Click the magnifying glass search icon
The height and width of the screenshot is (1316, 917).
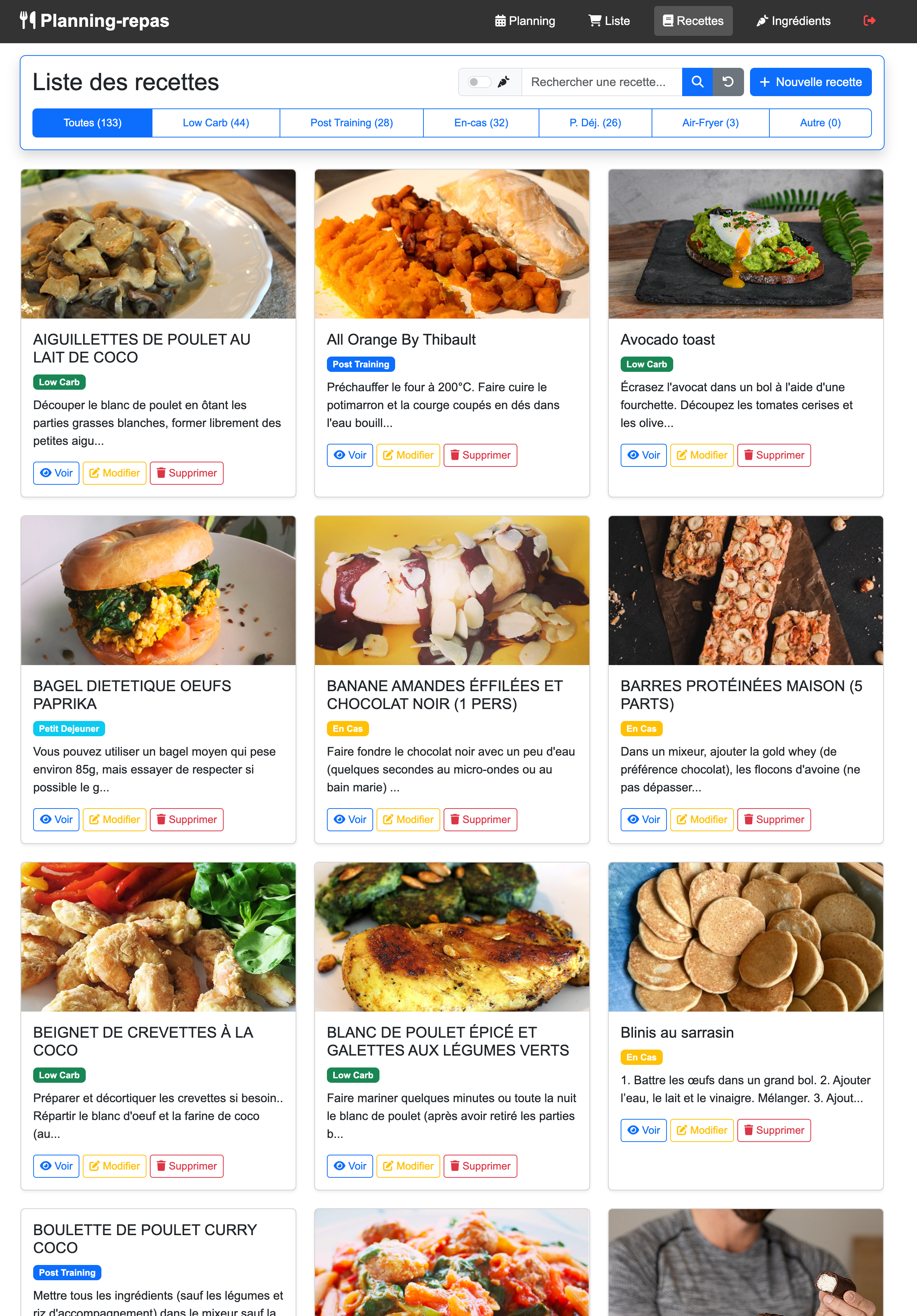697,82
